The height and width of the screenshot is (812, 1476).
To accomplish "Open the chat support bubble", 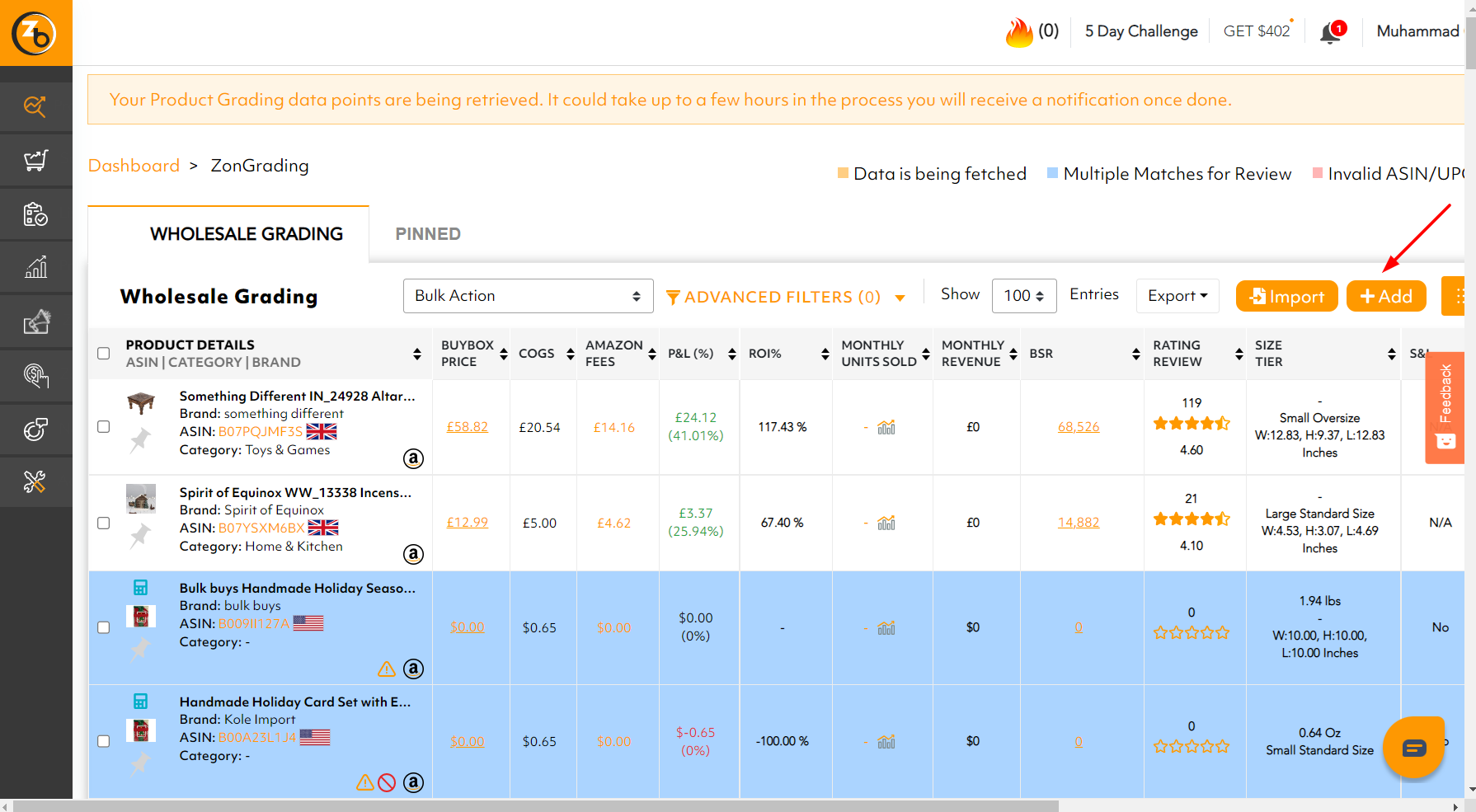I will tap(1413, 747).
